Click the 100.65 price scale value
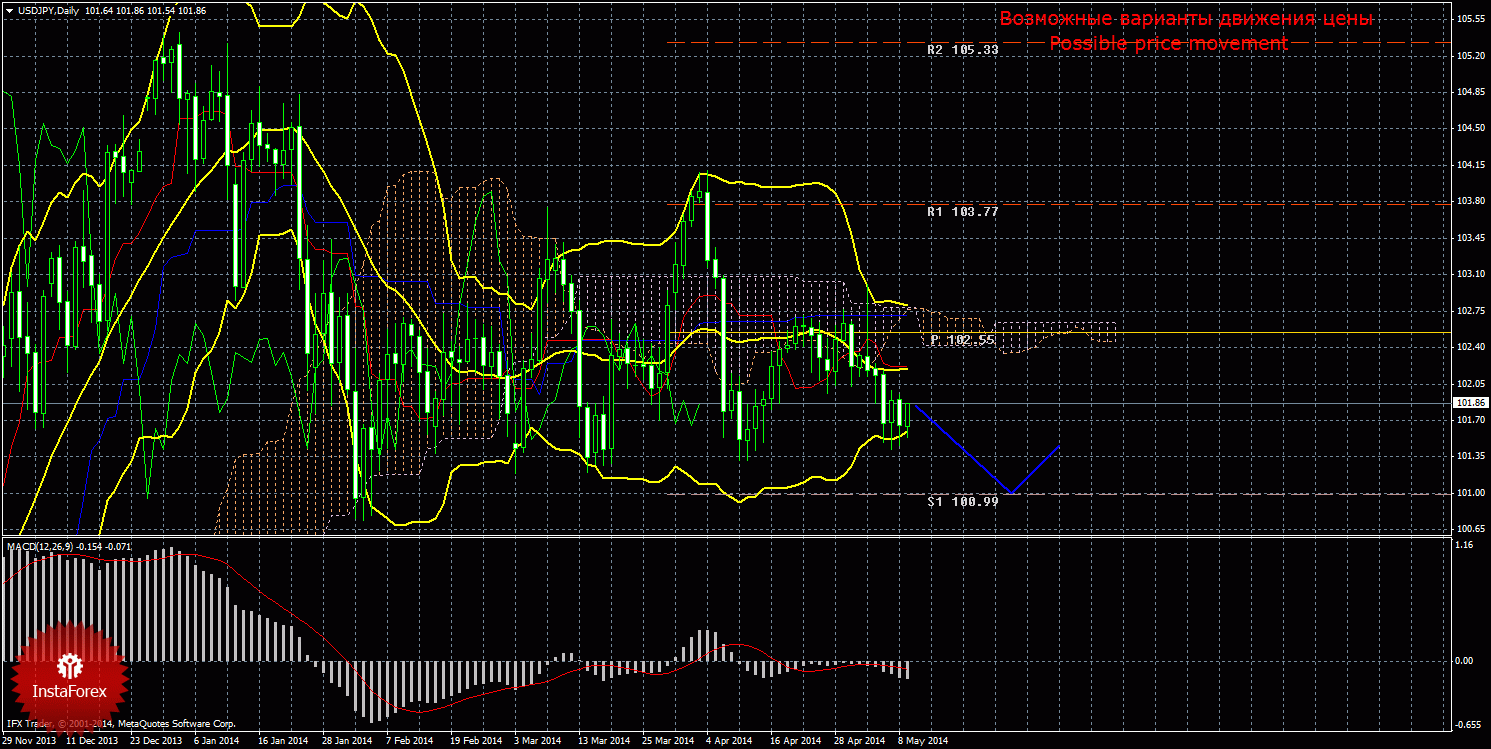Viewport: 1491px width, 749px height. (x=1469, y=529)
